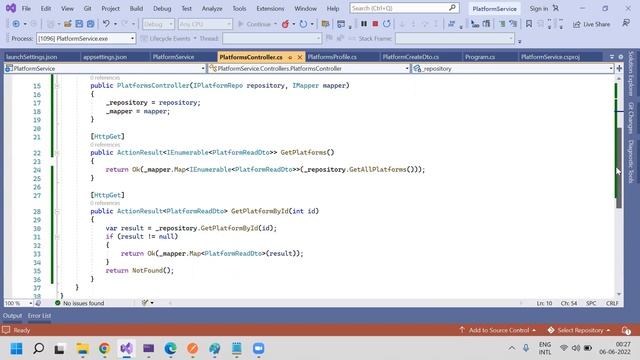Click the Open File folder icon
This screenshot has height=360, width=640.
tap(68, 24)
